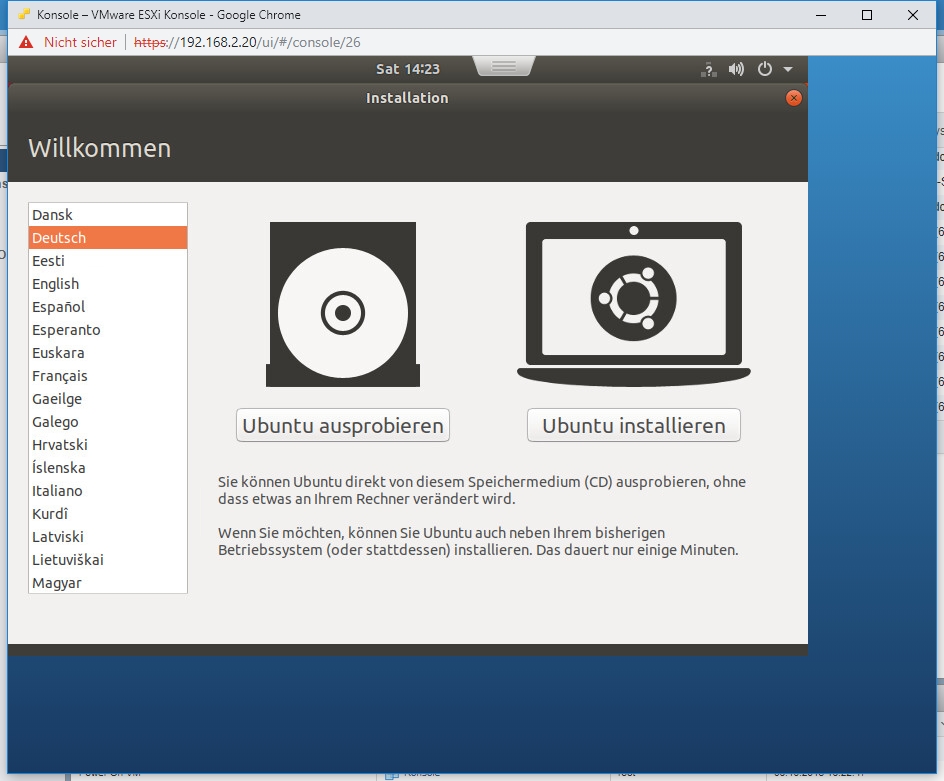Viewport: 944px width, 781px height.
Task: Select Hrvatski language
Action: tap(108, 445)
